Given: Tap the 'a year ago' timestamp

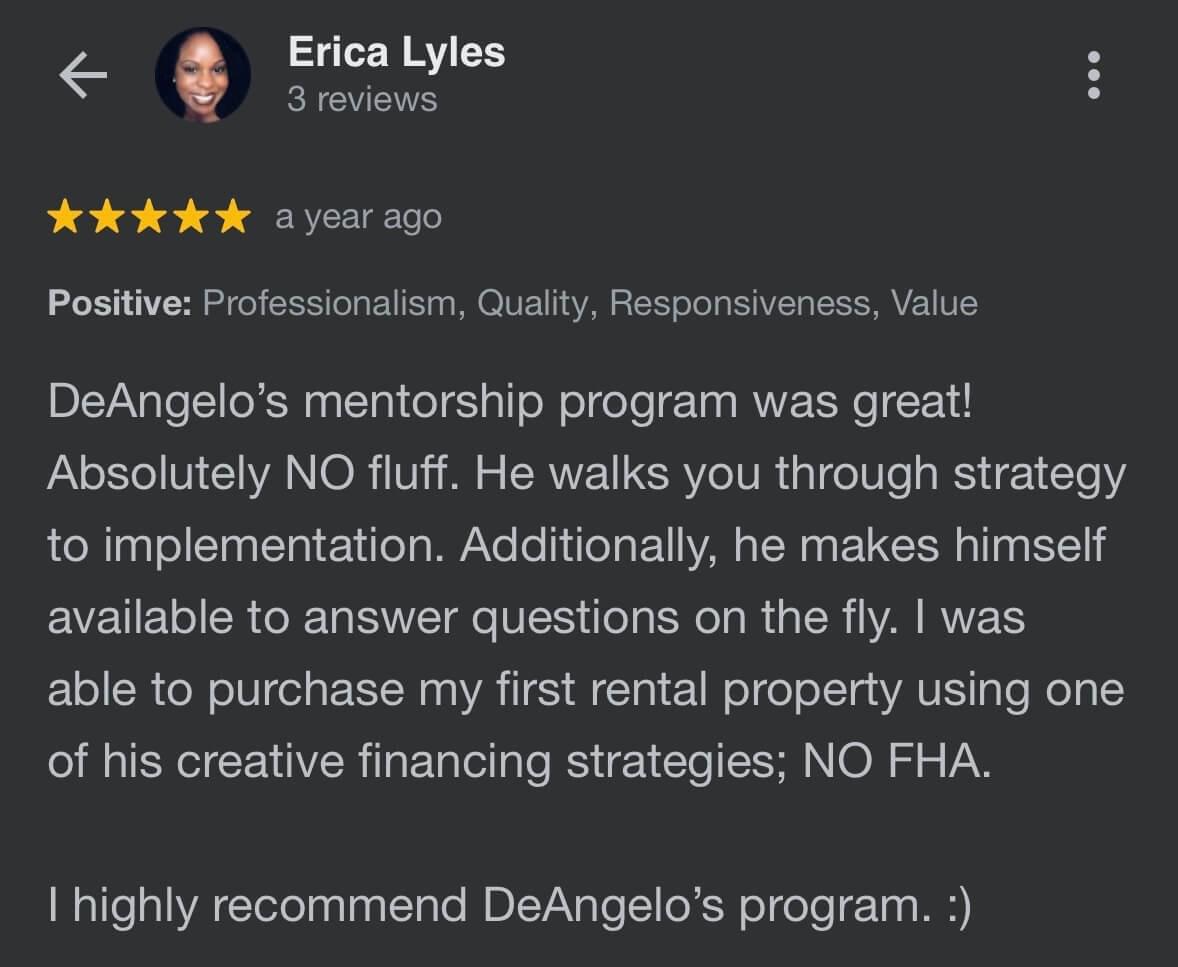Looking at the screenshot, I should pyautogui.click(x=358, y=218).
